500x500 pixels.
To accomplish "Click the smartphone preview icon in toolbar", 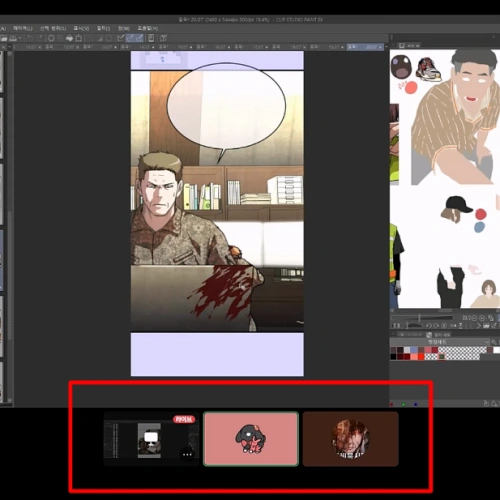I will coord(151,38).
